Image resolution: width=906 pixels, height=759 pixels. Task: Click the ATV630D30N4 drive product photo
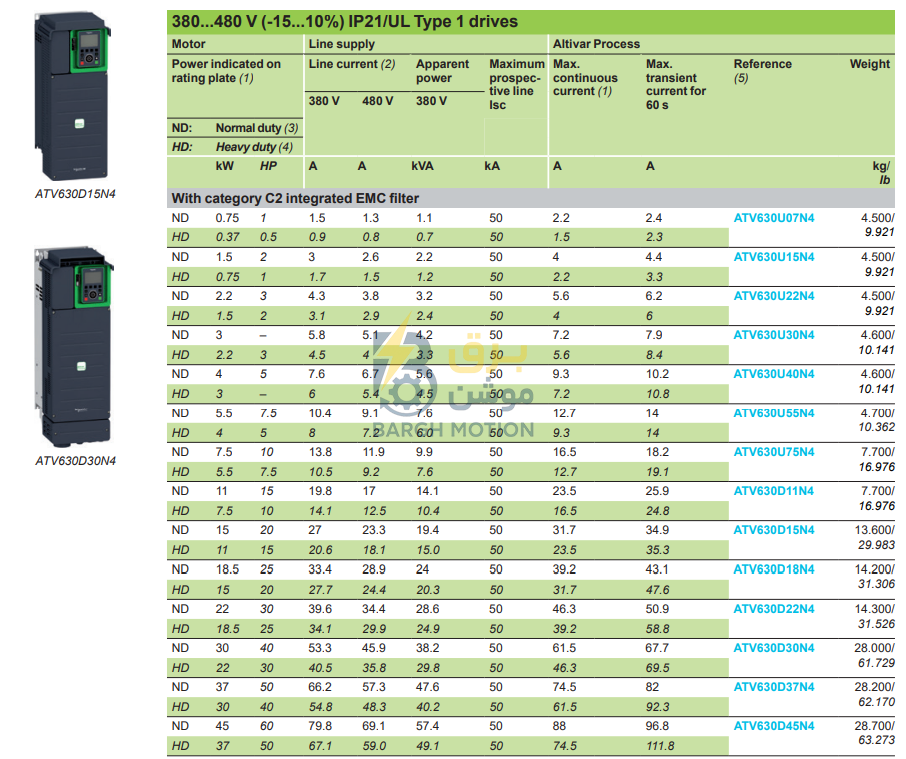click(73, 347)
